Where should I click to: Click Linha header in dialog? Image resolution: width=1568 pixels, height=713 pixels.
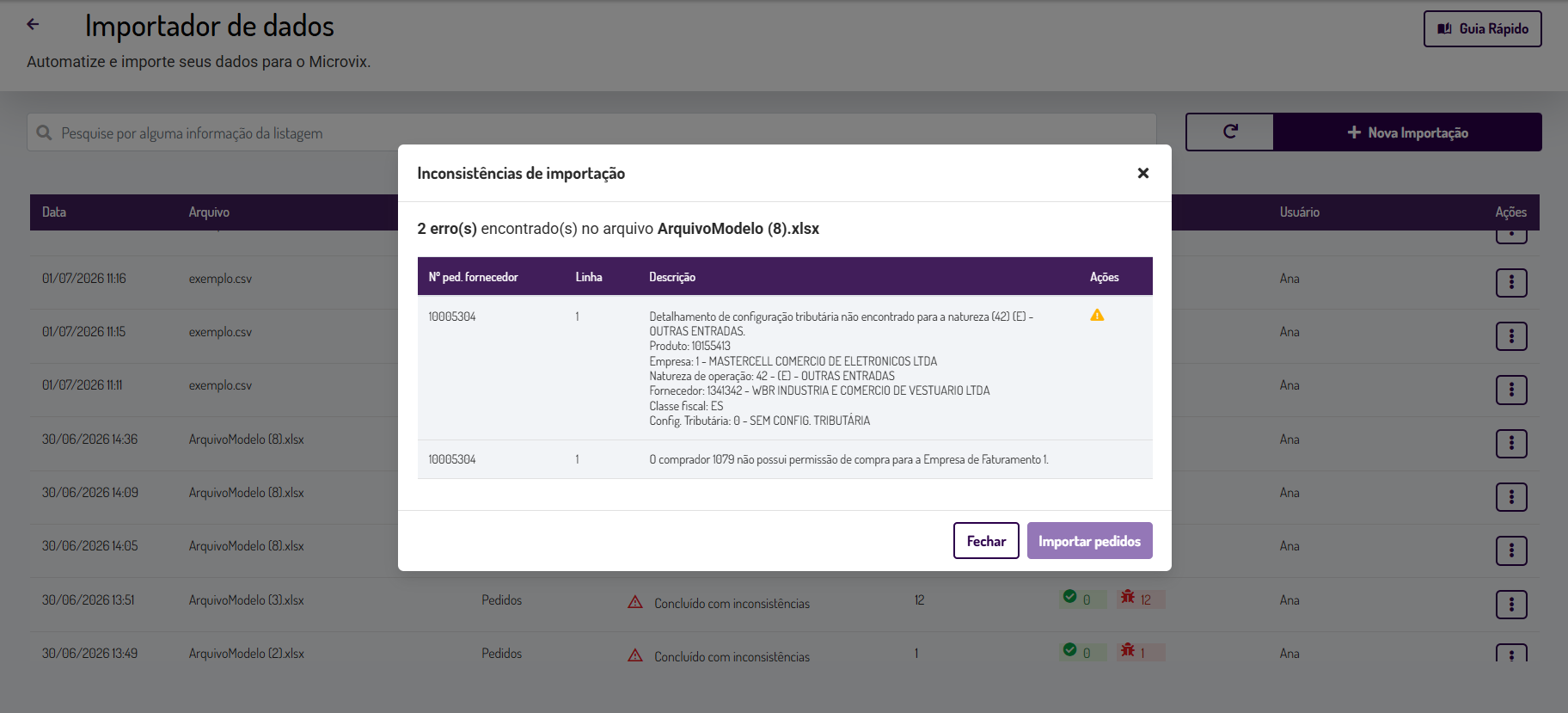coord(589,277)
